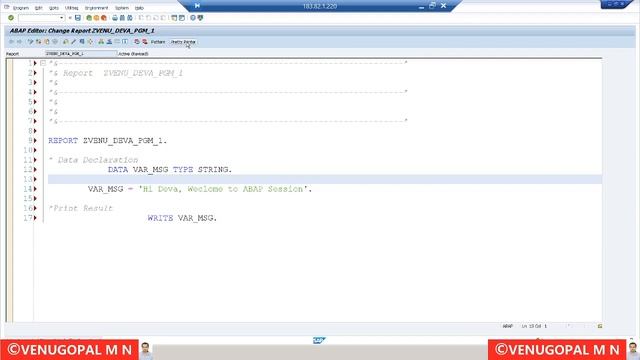Click line number 14 in the margin

click(x=28, y=189)
